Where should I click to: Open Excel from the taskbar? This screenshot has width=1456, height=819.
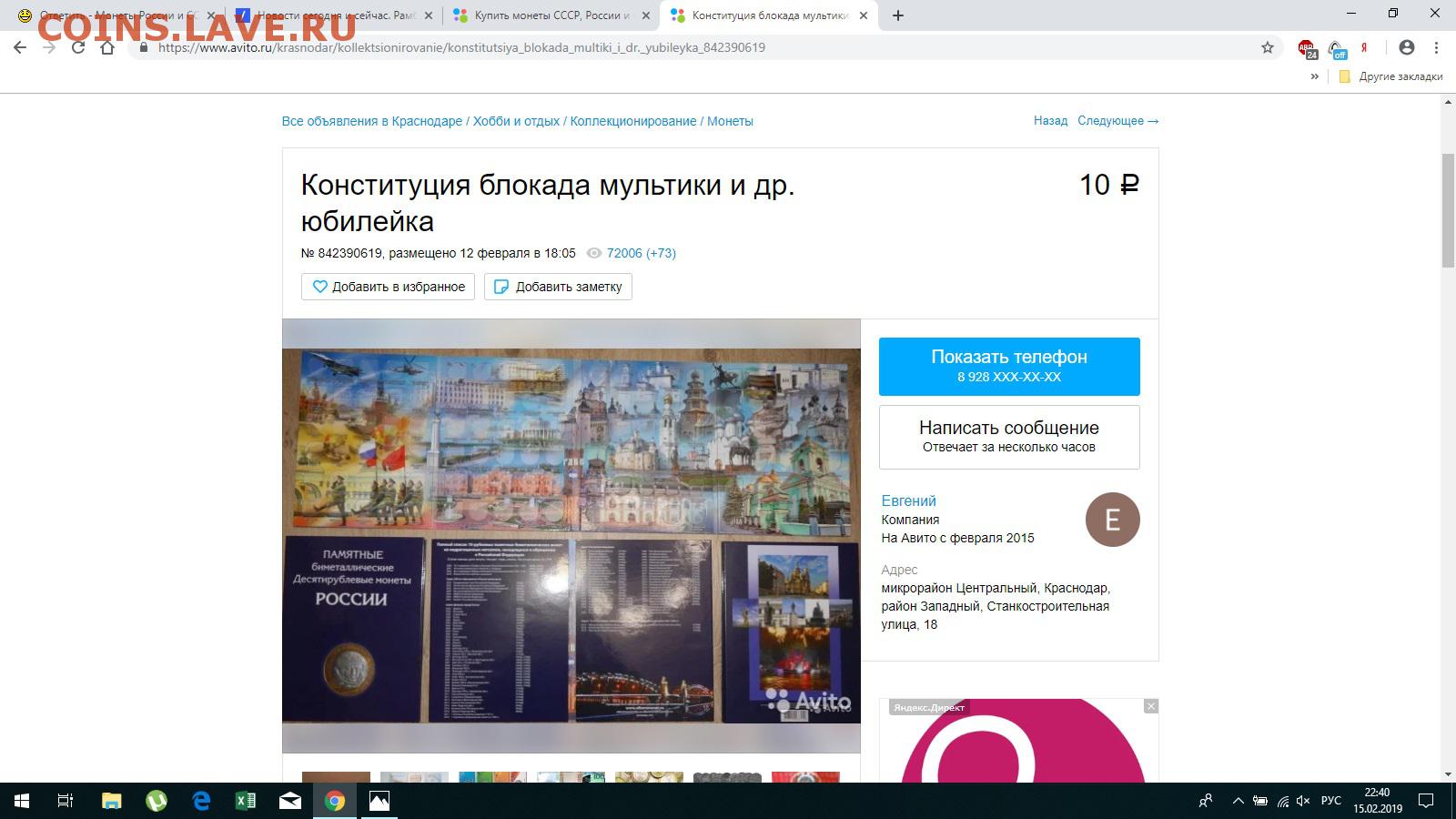click(246, 801)
